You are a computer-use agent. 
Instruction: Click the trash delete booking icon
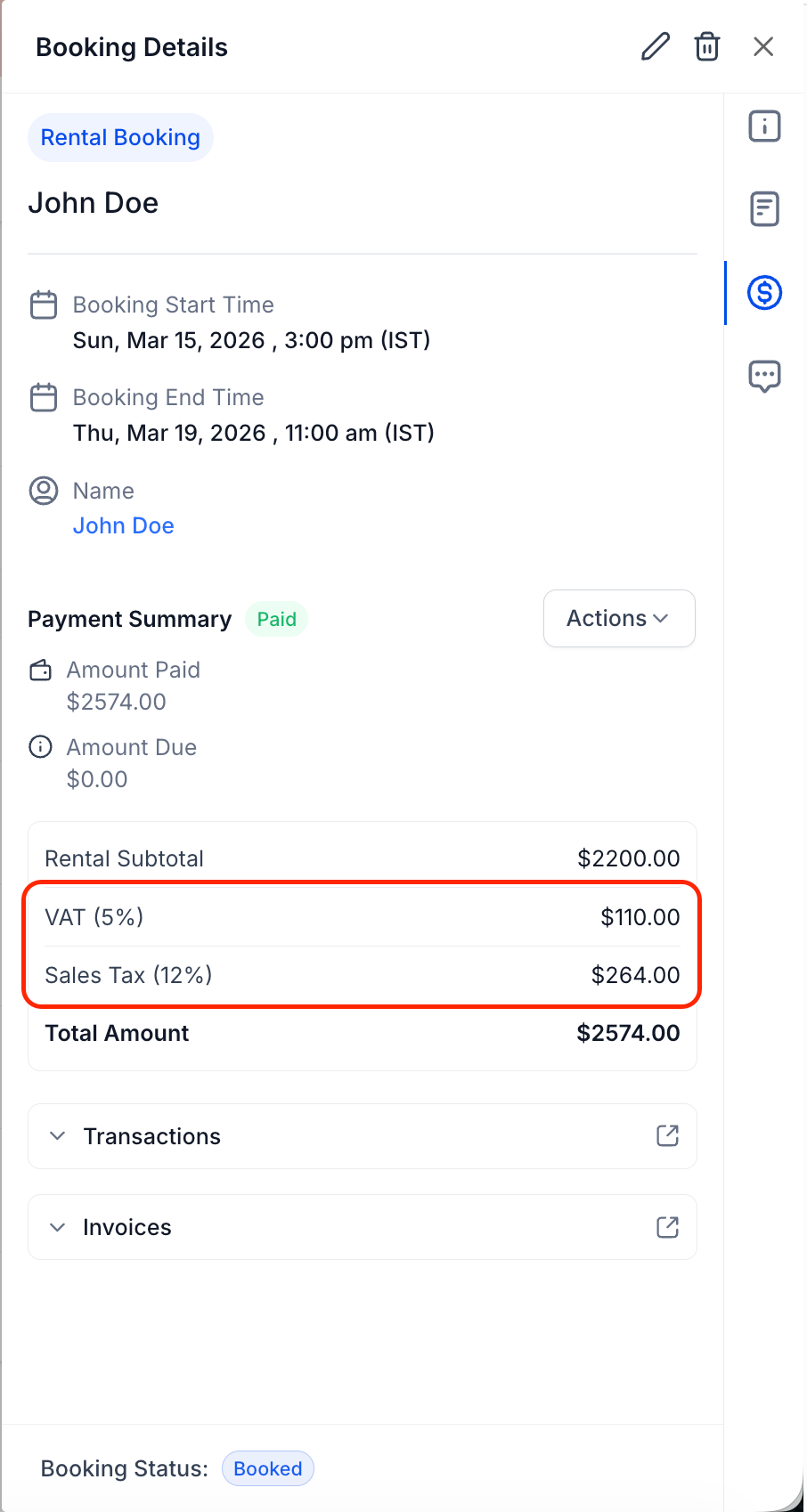click(707, 46)
